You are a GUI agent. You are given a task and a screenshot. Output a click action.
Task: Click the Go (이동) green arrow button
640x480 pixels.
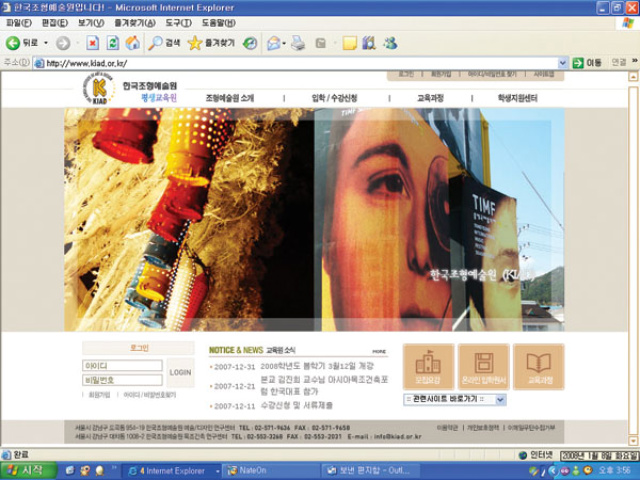[x=578, y=63]
